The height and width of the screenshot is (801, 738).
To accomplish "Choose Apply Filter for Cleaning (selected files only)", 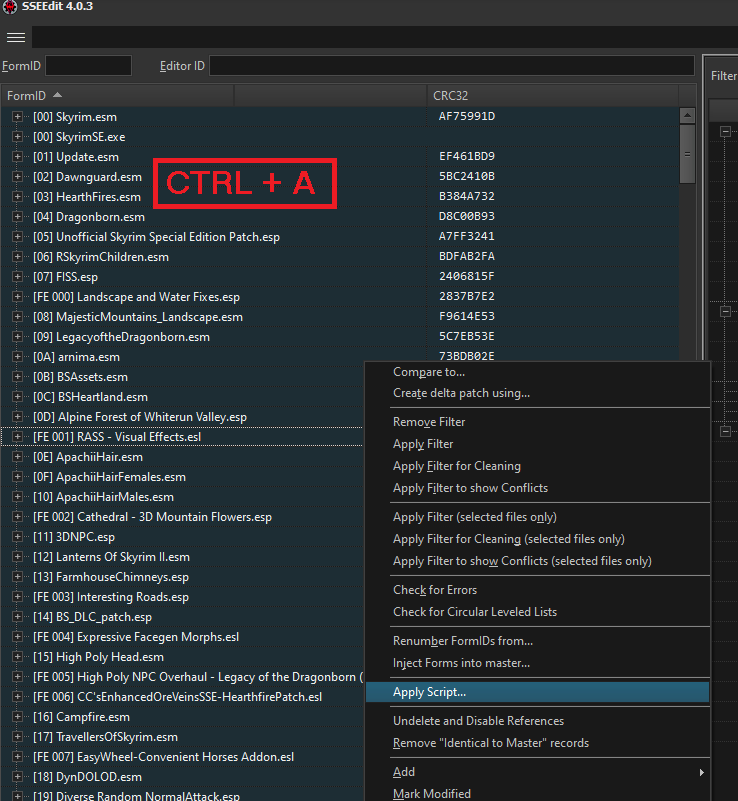I will 538,539.
